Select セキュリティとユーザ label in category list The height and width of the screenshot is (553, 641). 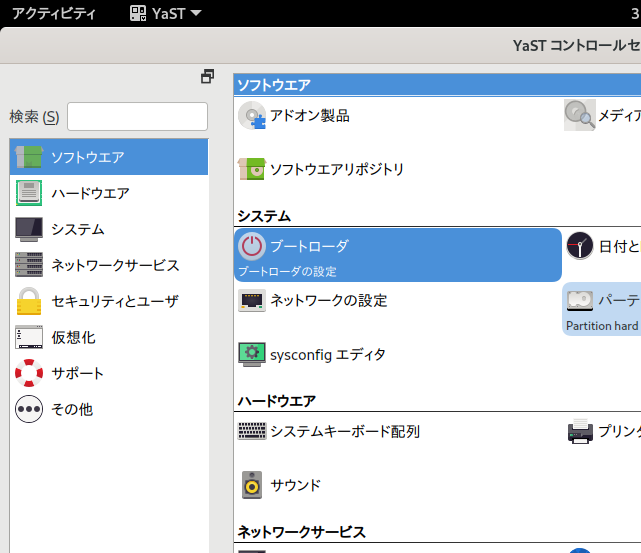115,301
